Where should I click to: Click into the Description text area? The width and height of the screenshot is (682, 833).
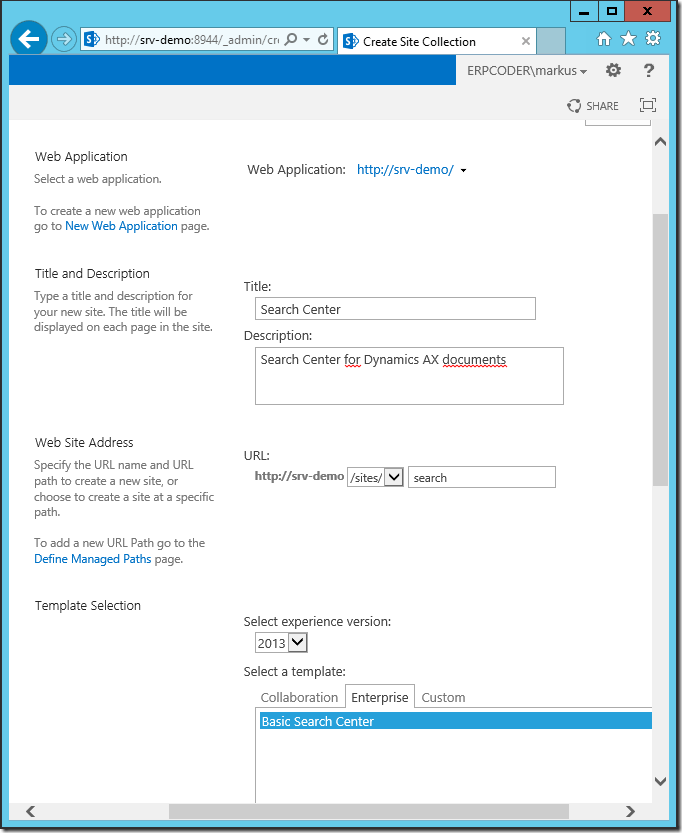[409, 376]
